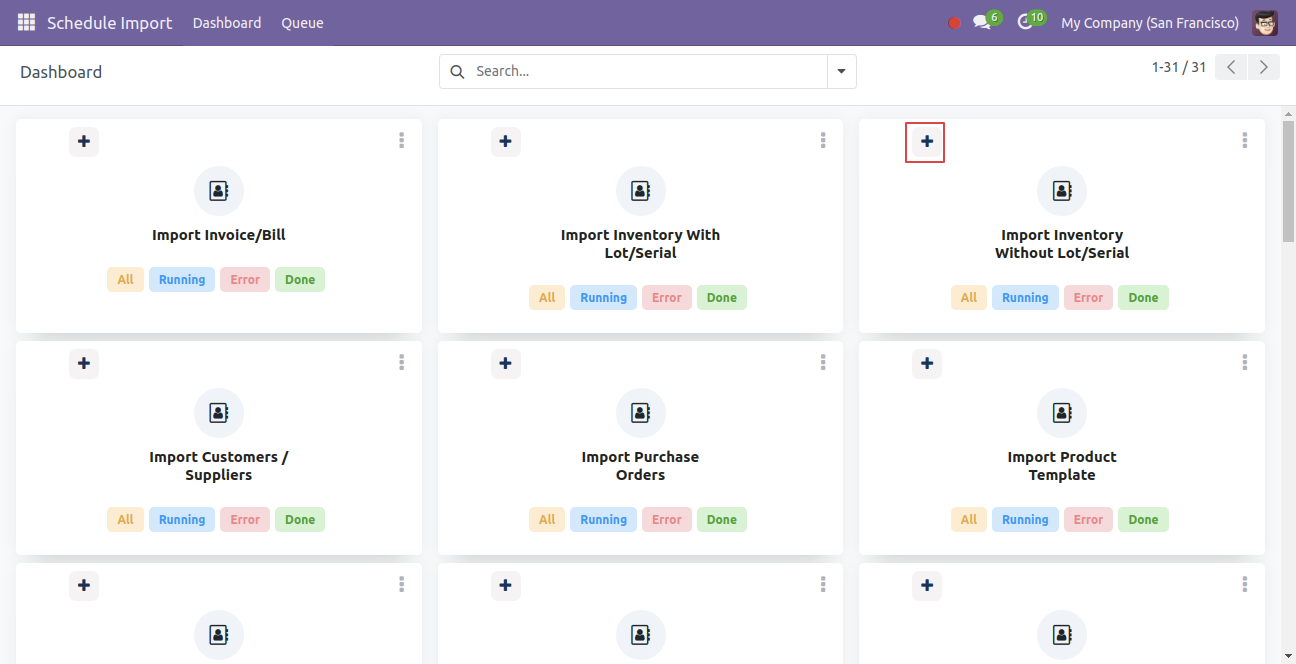
Task: Click the vertical scrollbar thumb
Action: pyautogui.click(x=1288, y=182)
